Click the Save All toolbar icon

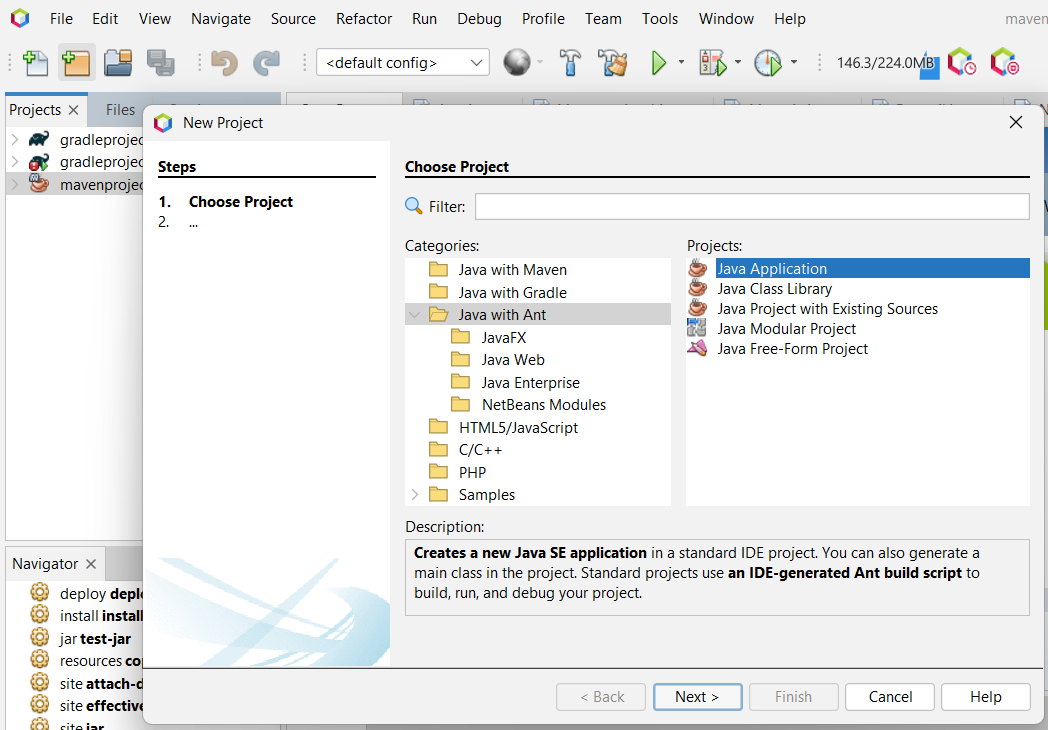click(160, 63)
